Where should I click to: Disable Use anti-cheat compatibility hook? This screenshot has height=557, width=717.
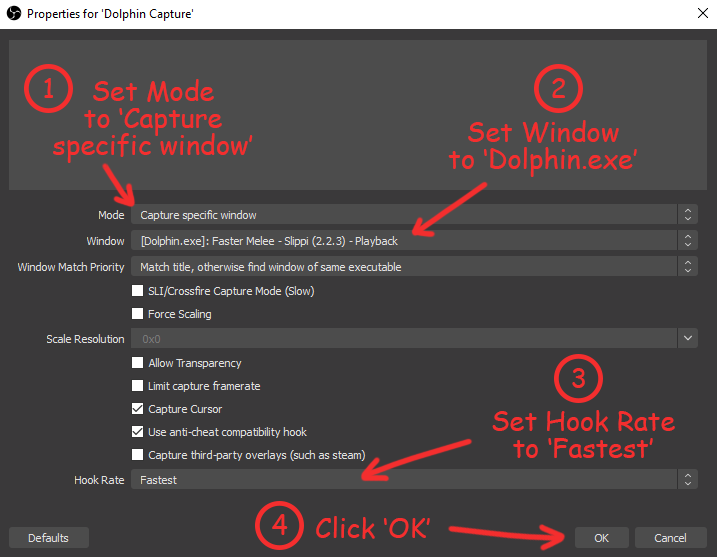tap(137, 431)
